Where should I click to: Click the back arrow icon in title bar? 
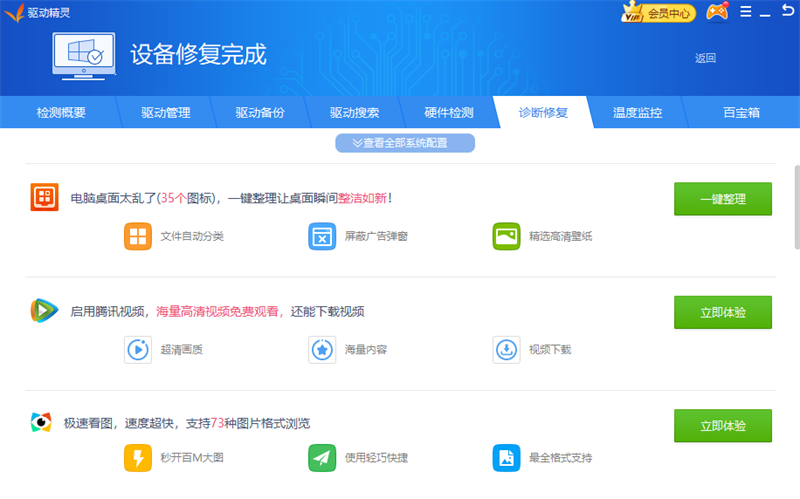[788, 11]
